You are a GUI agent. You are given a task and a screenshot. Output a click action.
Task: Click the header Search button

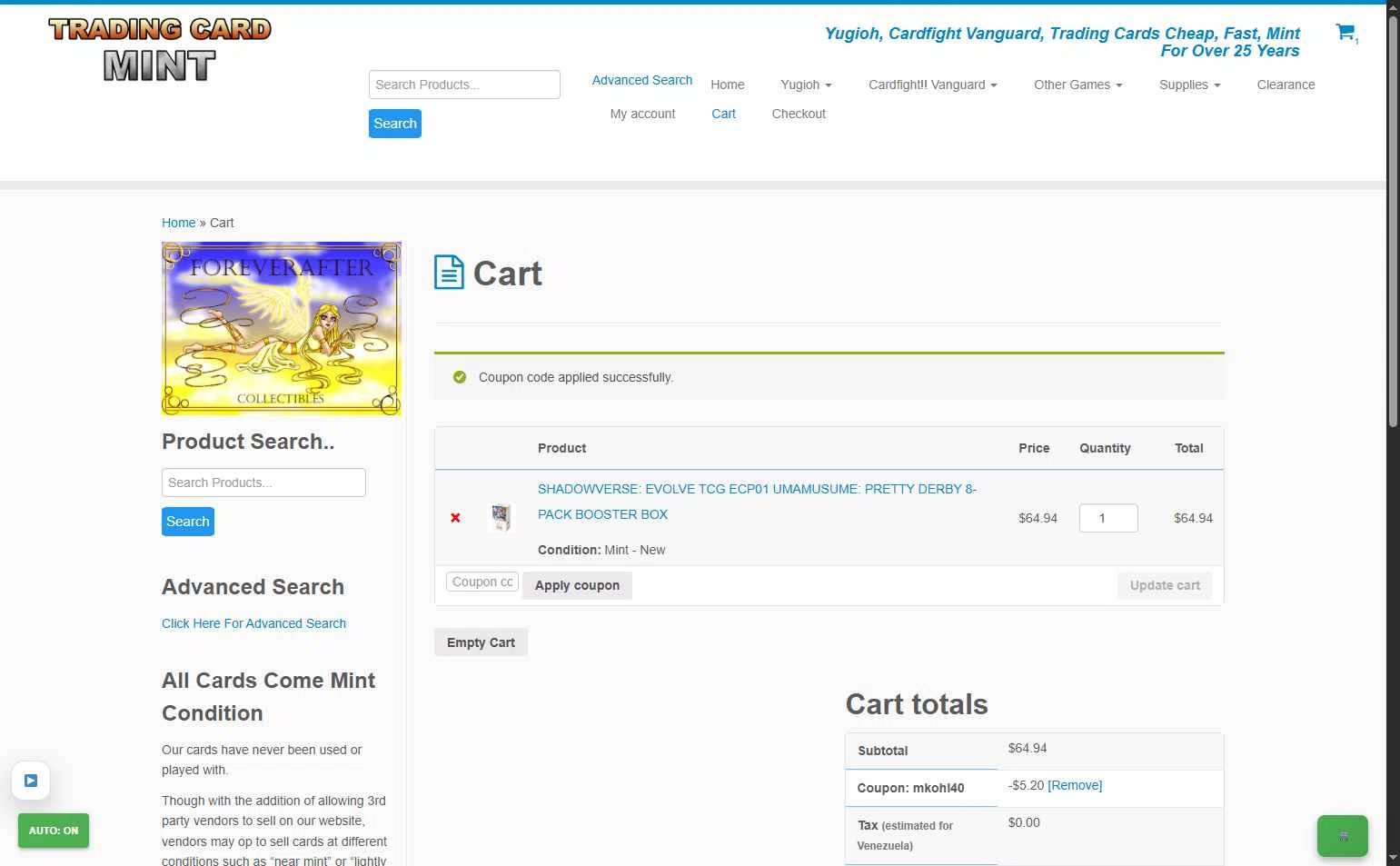click(x=395, y=124)
